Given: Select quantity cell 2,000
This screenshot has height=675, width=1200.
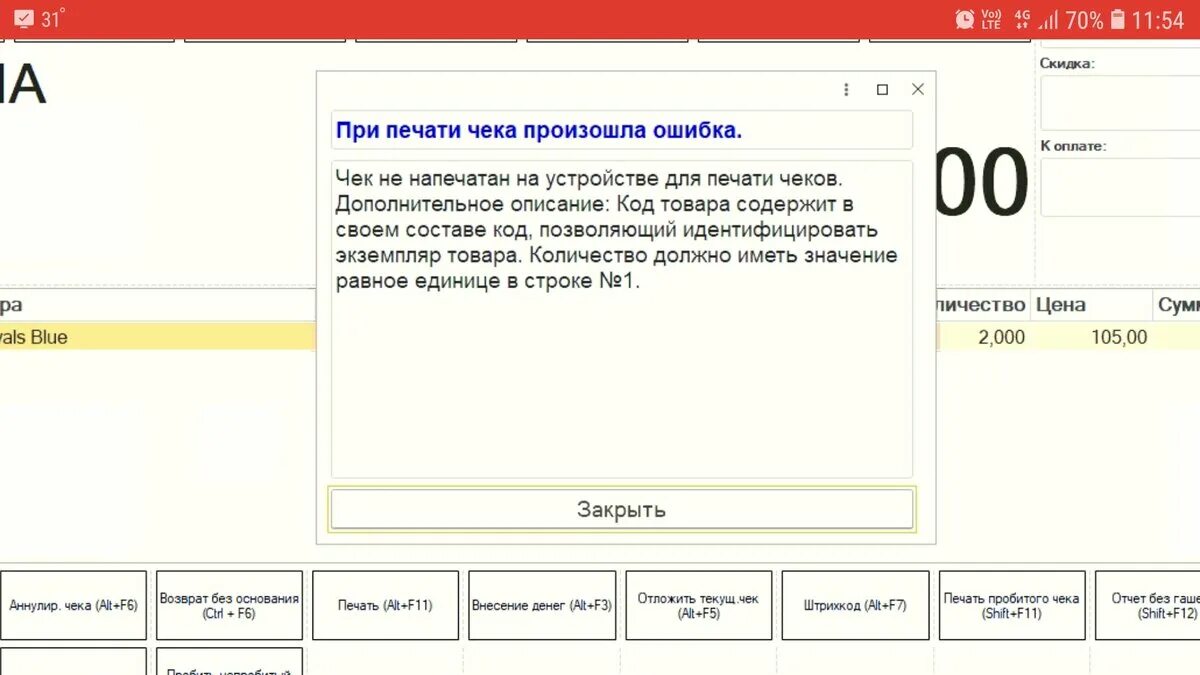Looking at the screenshot, I should tap(983, 337).
